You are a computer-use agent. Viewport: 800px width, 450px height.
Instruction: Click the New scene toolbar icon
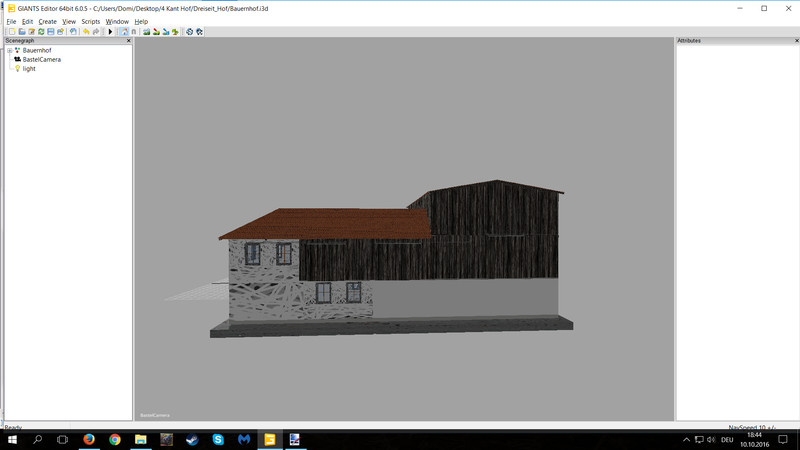tap(12, 31)
